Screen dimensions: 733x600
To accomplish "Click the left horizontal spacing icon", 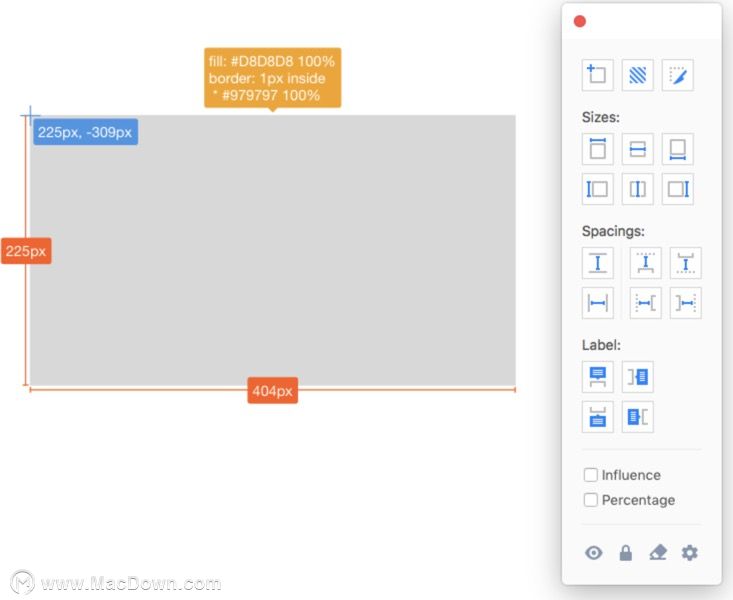I will 646,303.
